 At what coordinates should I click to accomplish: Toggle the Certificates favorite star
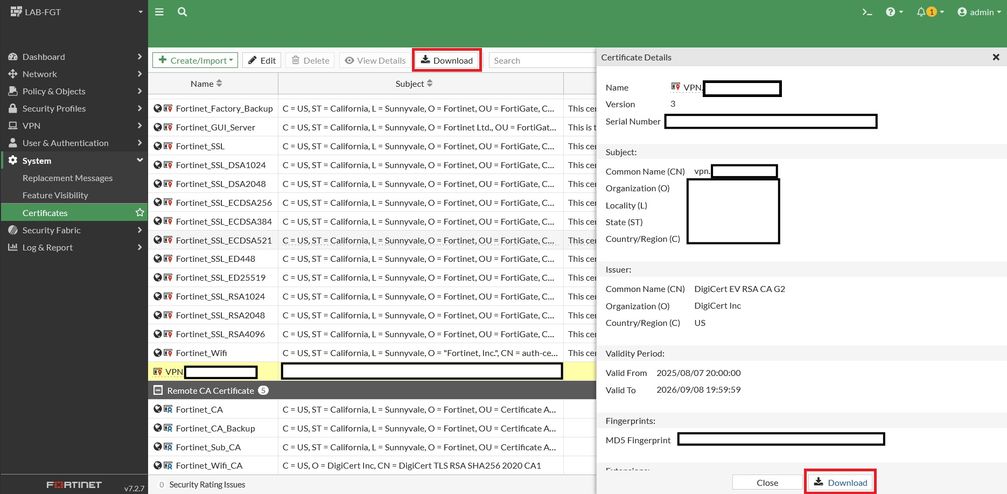(139, 213)
